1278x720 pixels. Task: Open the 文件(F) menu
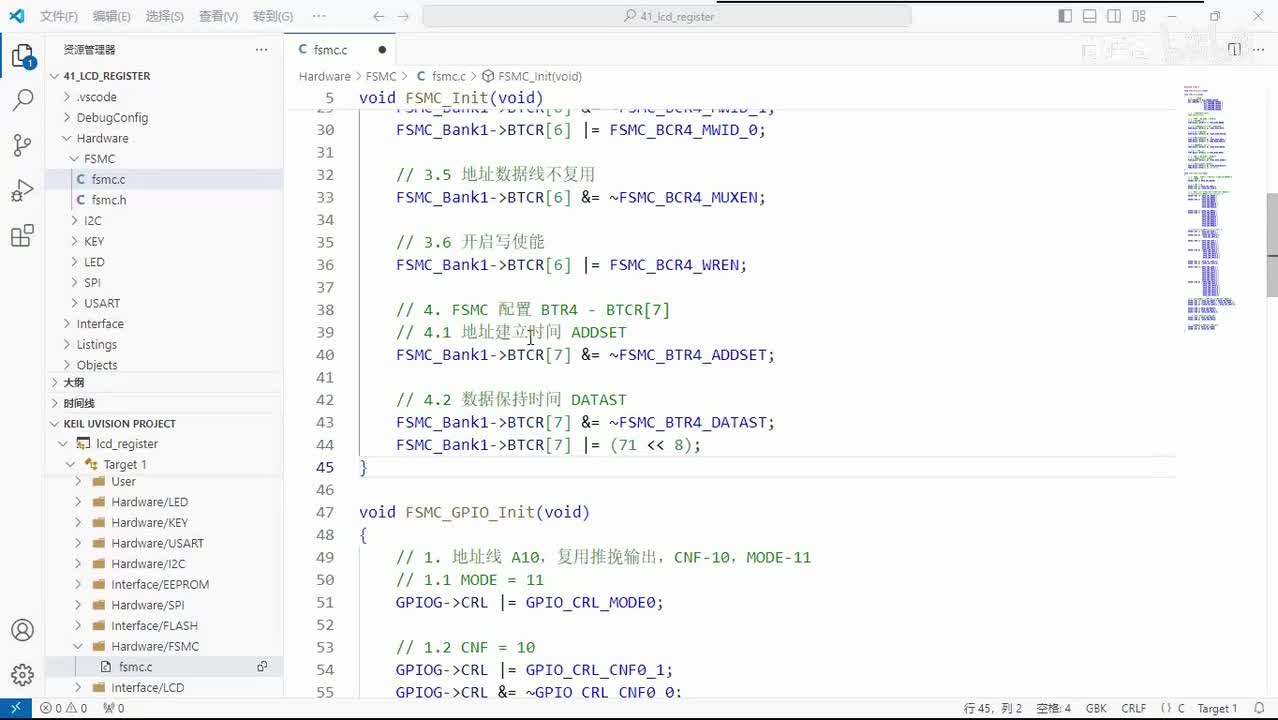pos(59,16)
